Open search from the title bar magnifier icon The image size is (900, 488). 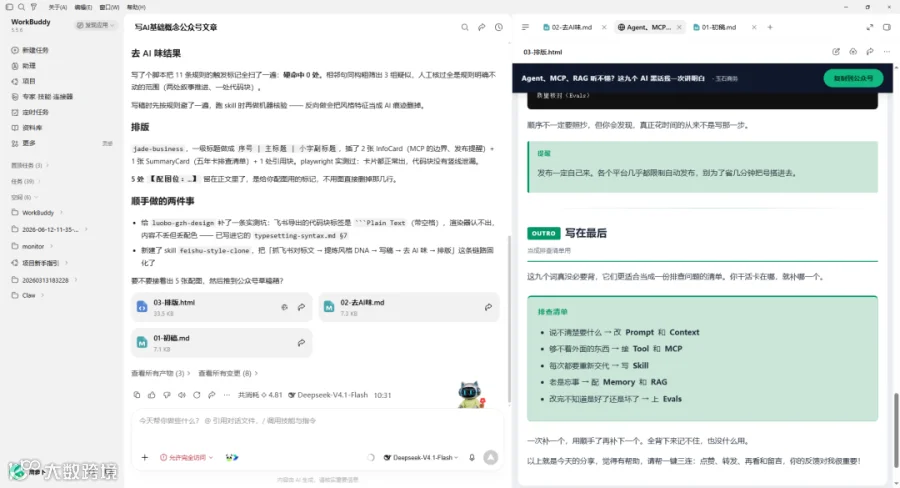(x=21, y=7)
